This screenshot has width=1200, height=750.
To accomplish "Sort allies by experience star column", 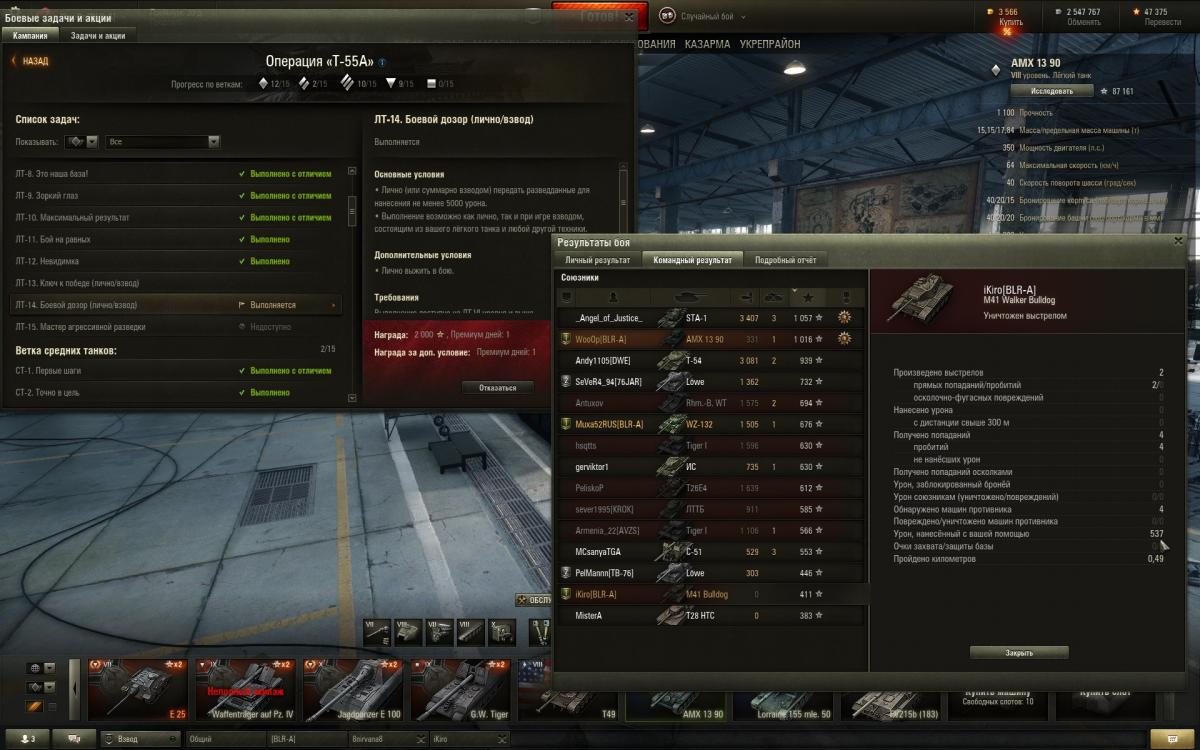I will click(x=808, y=297).
